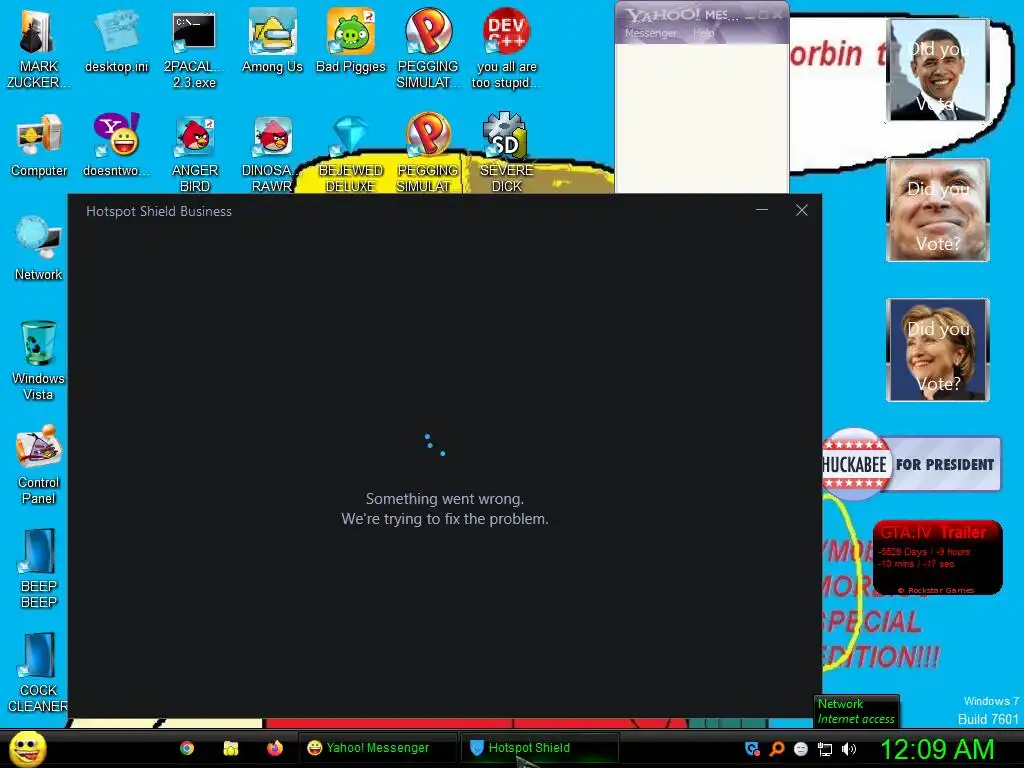Open the Windows Vista recycle bin icon
The width and height of the screenshot is (1024, 768).
point(38,360)
